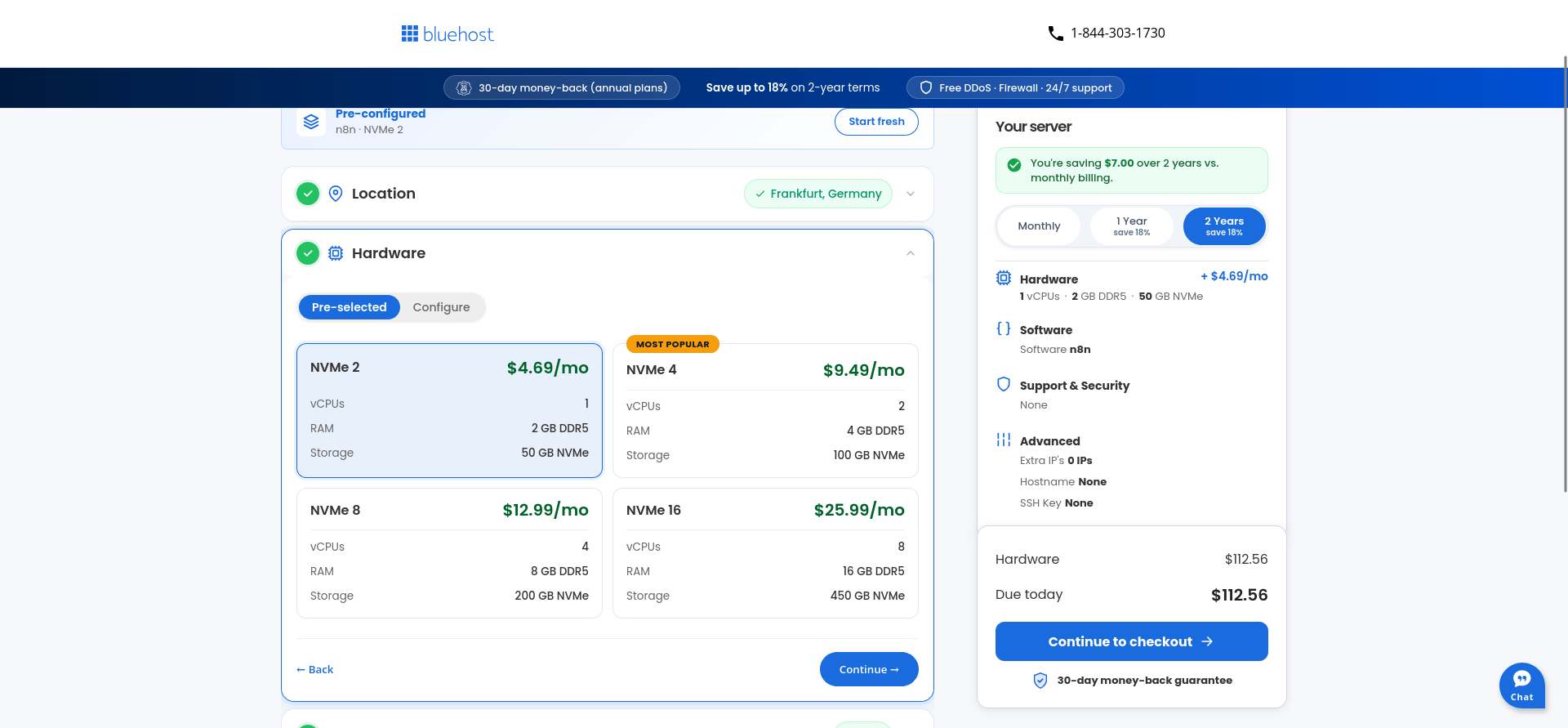Click the 30-day money-back guarantee text
The image size is (1568, 728).
pos(1145,680)
